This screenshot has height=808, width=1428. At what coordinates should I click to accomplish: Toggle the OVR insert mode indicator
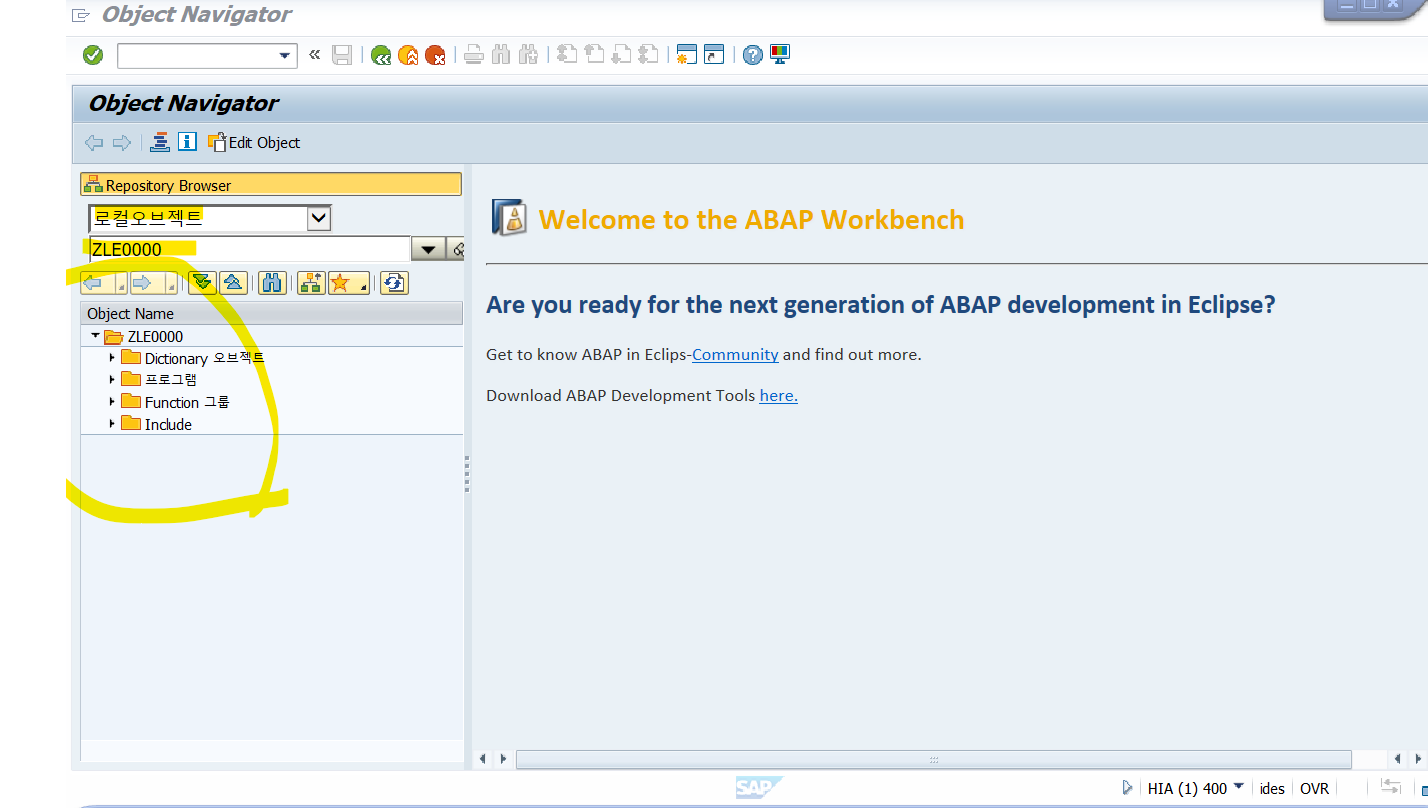[x=1314, y=788]
